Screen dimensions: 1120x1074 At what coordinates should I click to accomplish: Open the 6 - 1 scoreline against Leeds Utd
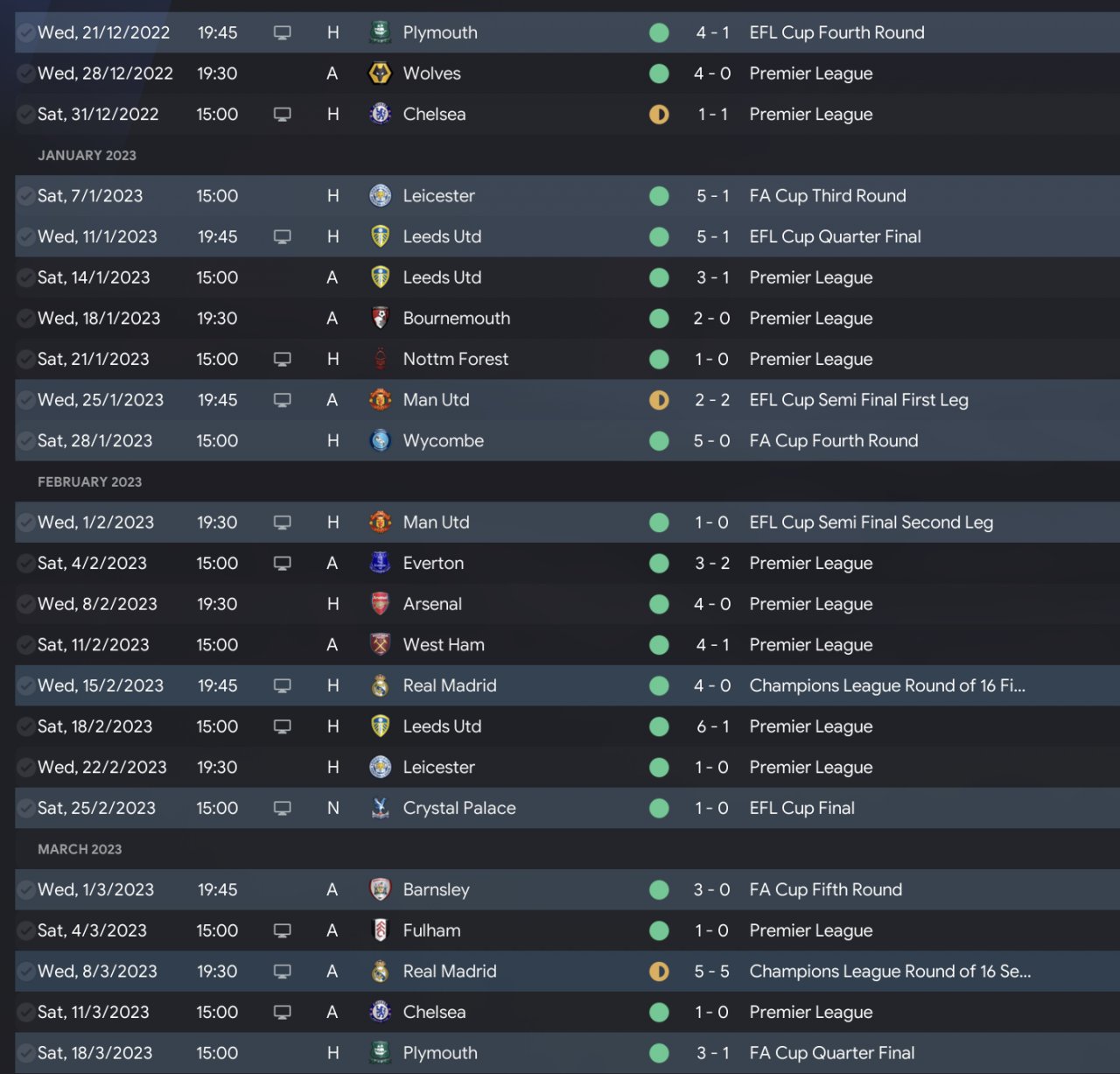click(712, 727)
